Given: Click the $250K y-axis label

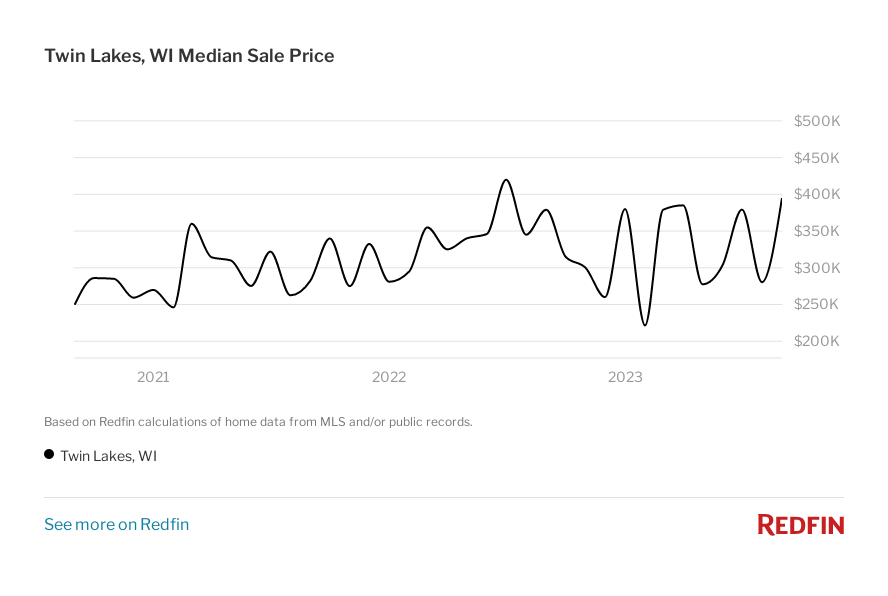Looking at the screenshot, I should pos(817,304).
